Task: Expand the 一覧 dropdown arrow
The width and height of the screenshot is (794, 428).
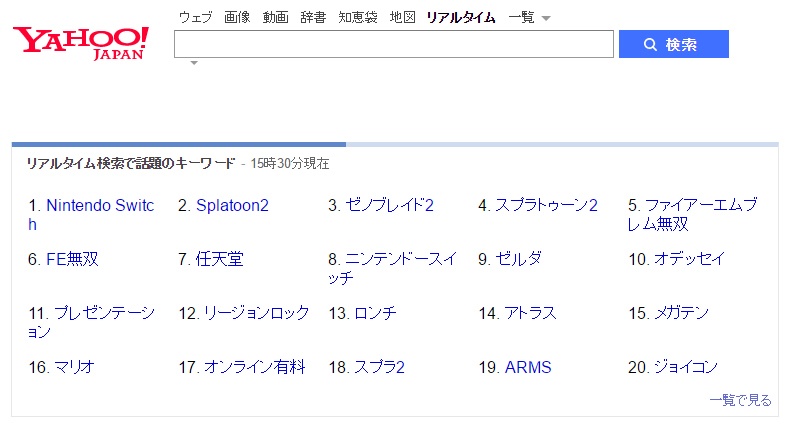Action: point(546,18)
